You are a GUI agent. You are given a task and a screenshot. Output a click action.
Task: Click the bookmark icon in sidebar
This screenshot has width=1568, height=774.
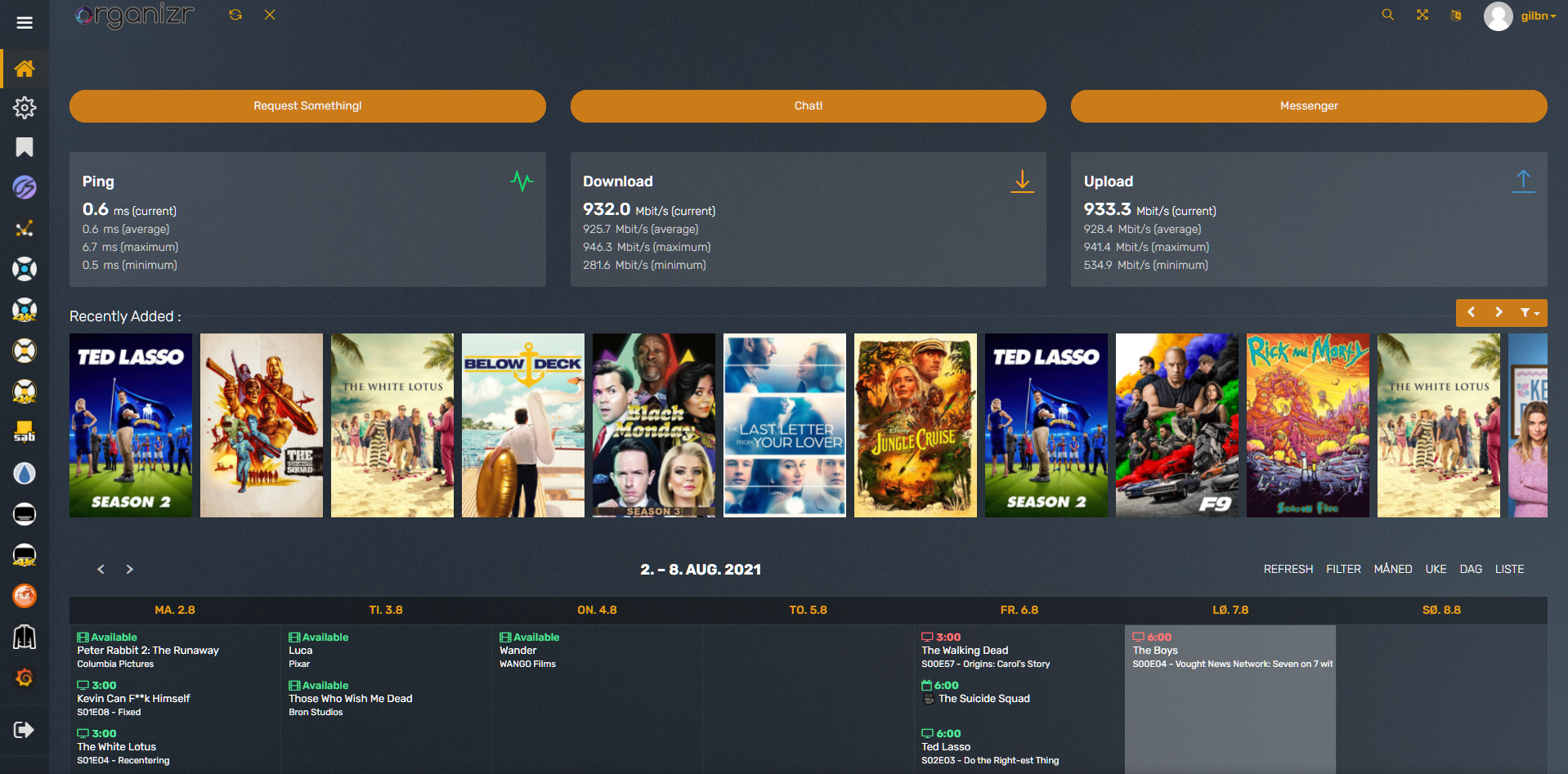tap(25, 147)
